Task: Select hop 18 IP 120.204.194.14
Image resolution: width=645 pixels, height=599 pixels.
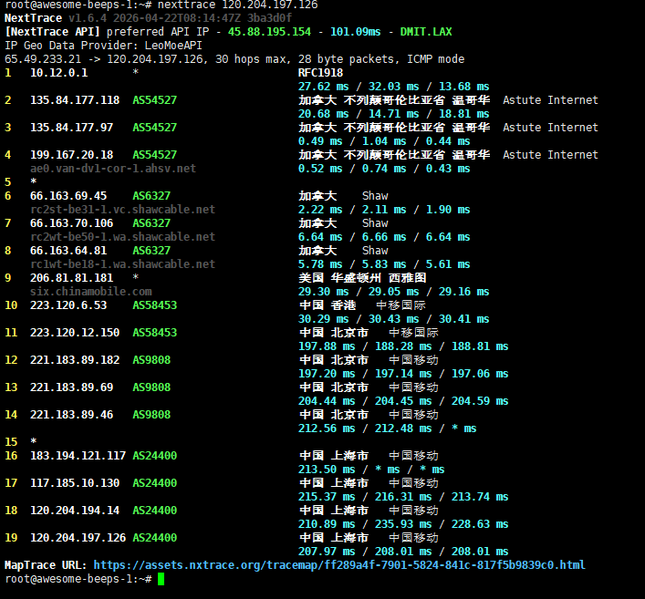Action: coord(75,511)
